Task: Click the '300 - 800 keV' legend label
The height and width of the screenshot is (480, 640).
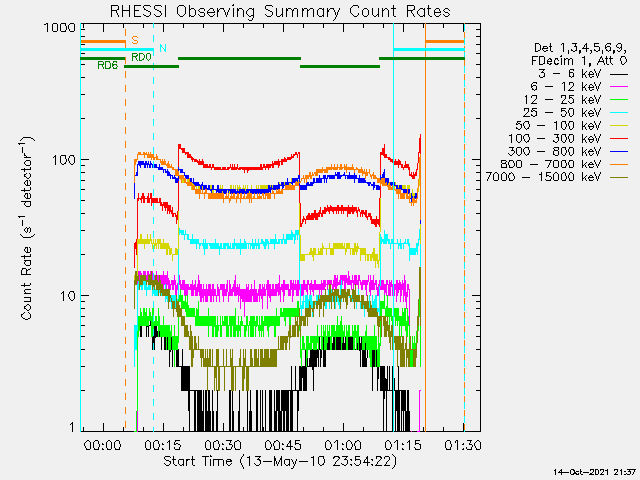Action: [555, 151]
